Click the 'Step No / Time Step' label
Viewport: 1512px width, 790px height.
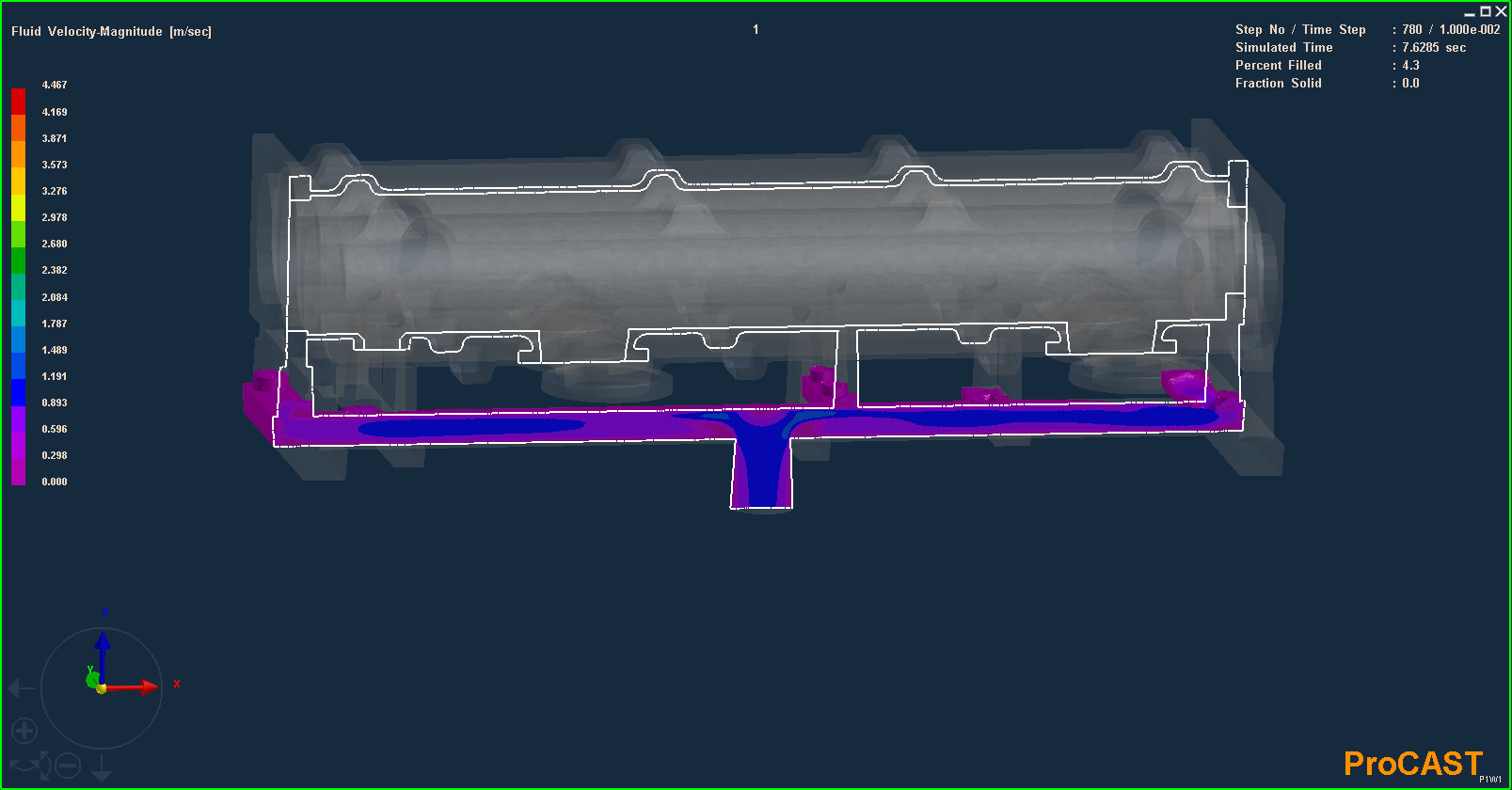coord(1300,30)
